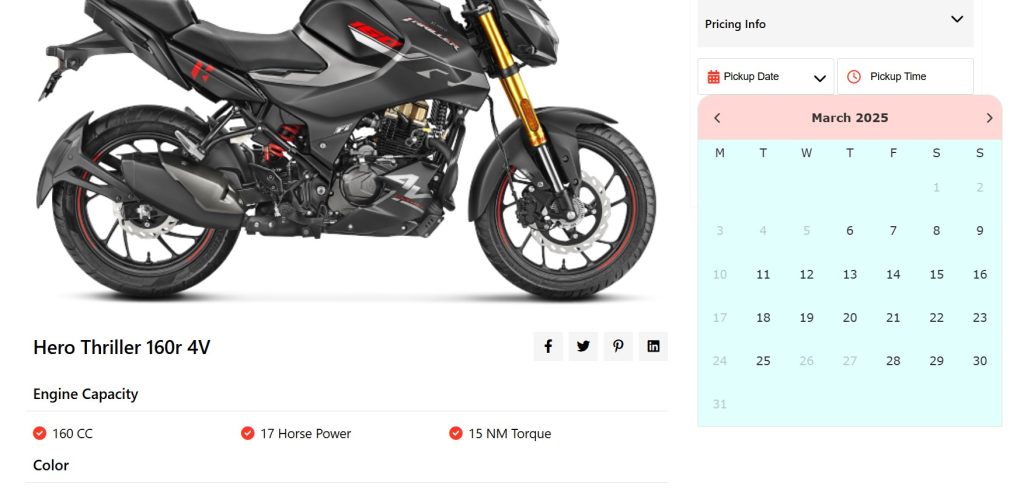Image resolution: width=1024 pixels, height=489 pixels.
Task: Go to previous month arrow
Action: (717, 118)
